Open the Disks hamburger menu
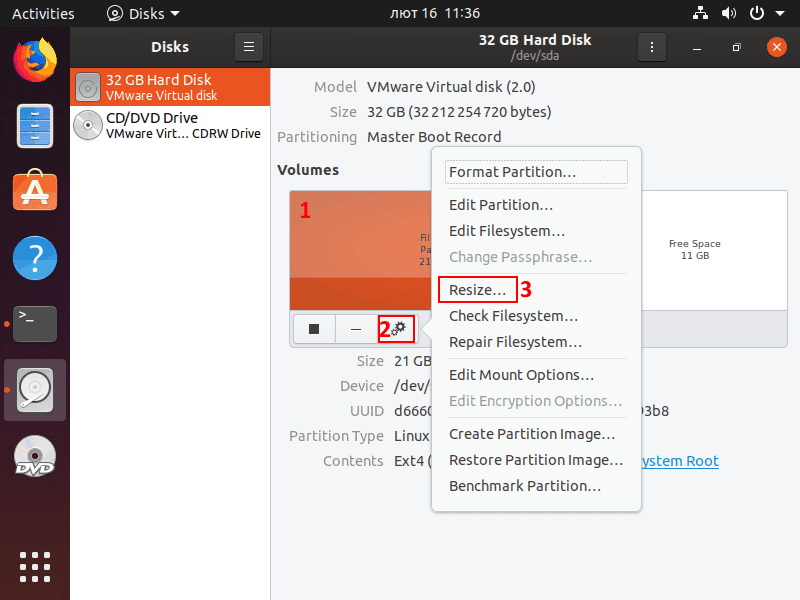 click(248, 46)
